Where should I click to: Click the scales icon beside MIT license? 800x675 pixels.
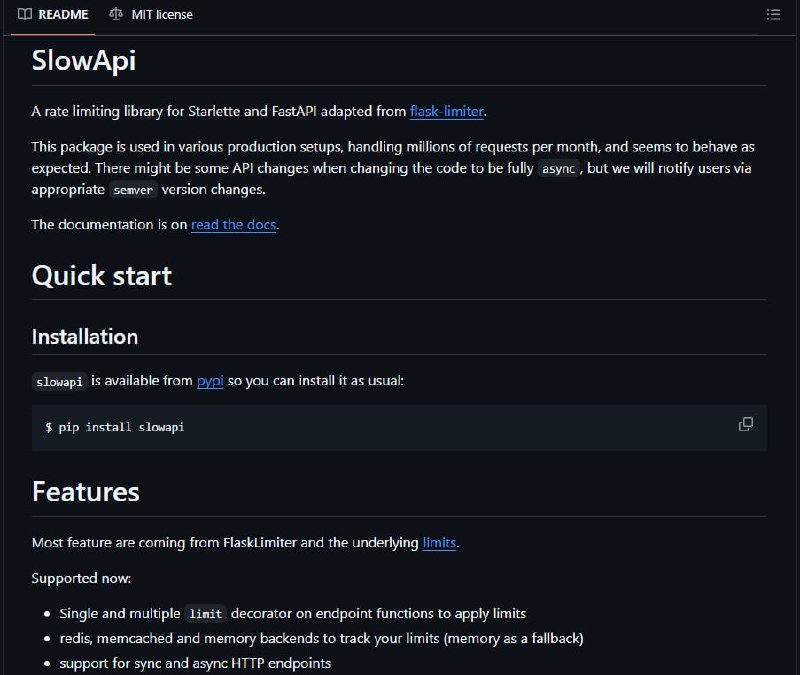tap(116, 14)
